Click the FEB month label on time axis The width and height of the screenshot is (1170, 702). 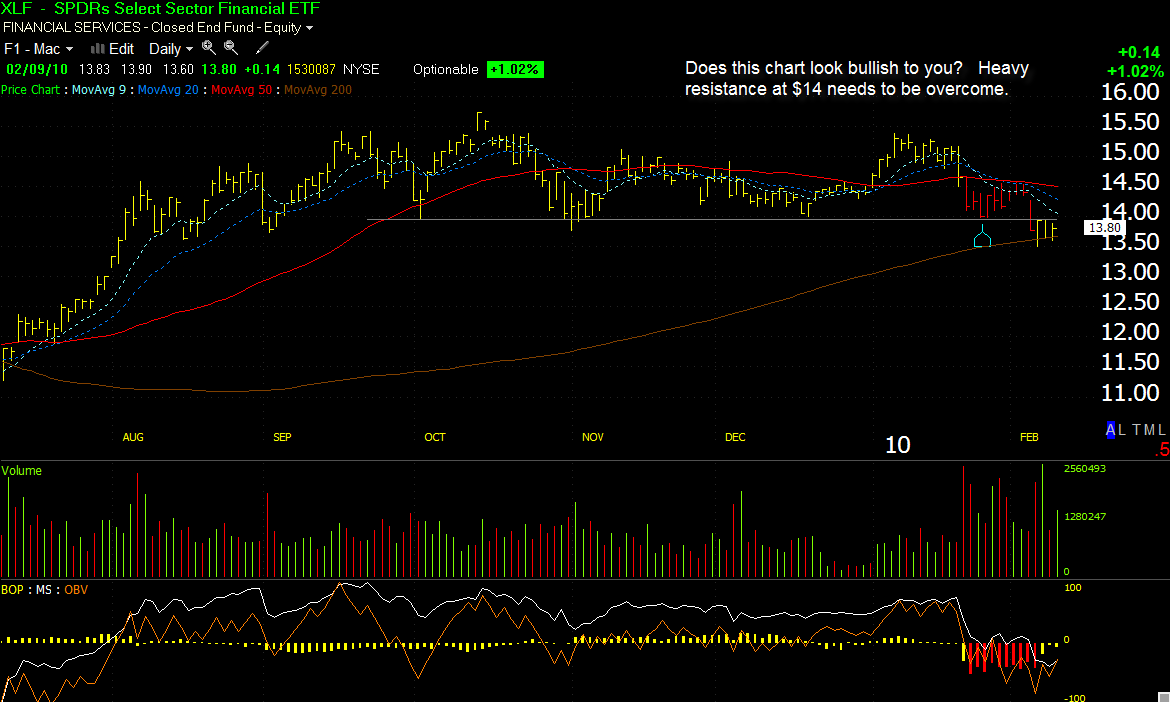coord(1029,437)
